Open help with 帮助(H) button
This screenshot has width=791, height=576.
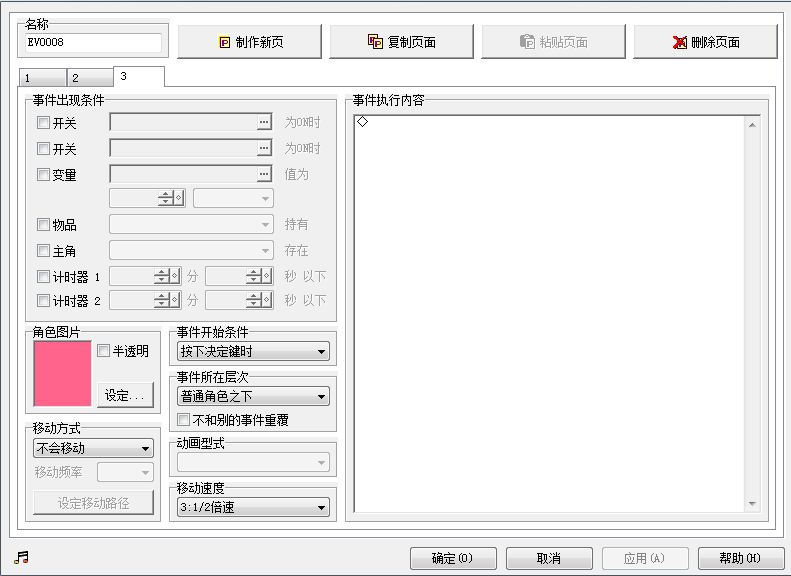(x=741, y=558)
